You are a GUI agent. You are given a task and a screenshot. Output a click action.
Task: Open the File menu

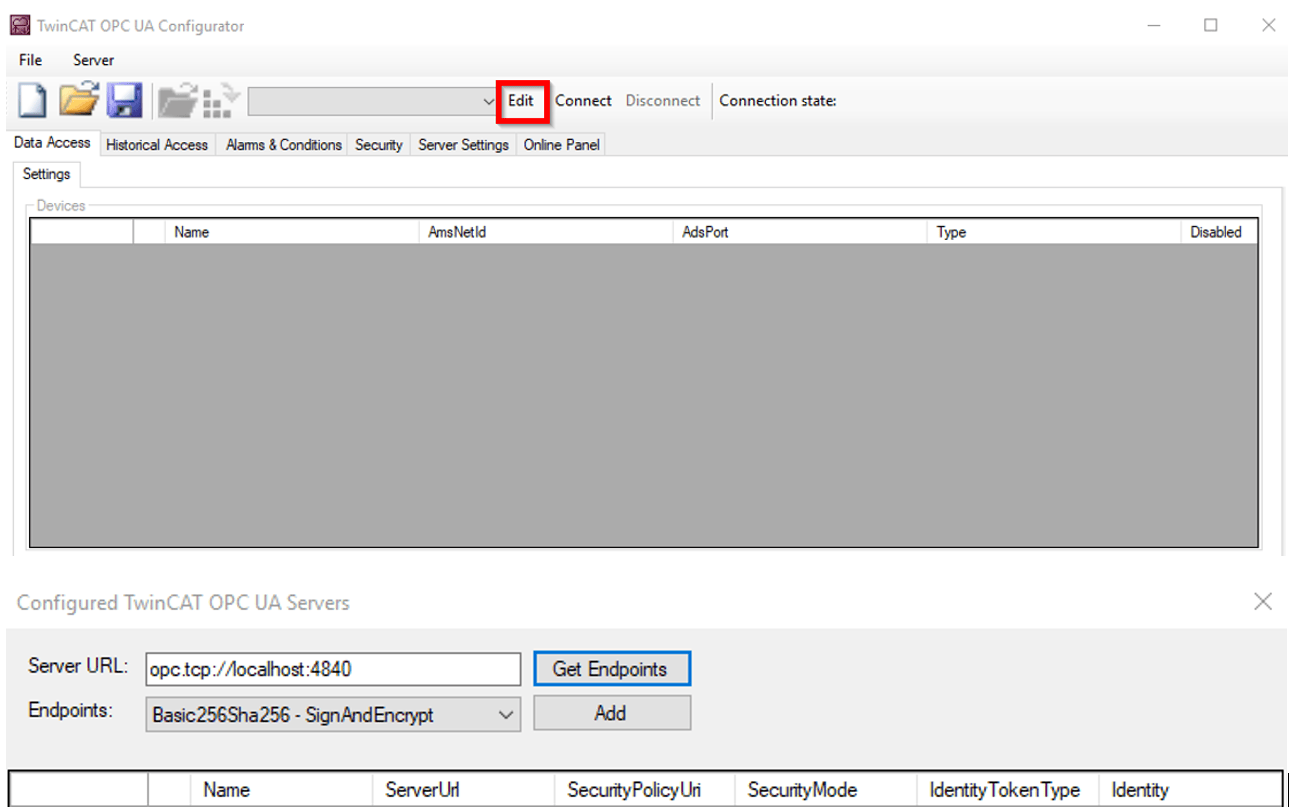click(x=31, y=60)
